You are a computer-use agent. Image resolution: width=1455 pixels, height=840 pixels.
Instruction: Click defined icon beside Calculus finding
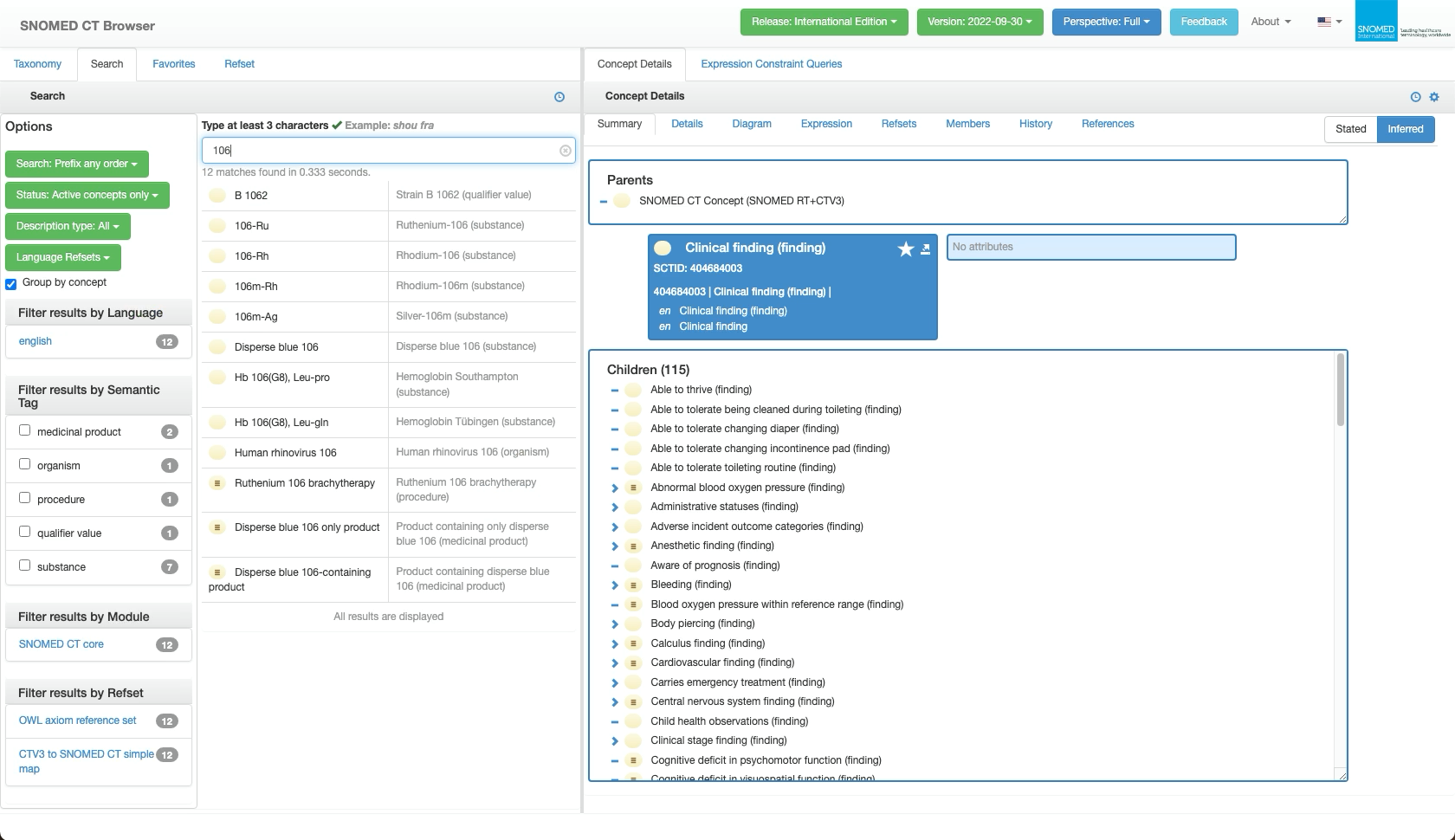[x=633, y=643]
